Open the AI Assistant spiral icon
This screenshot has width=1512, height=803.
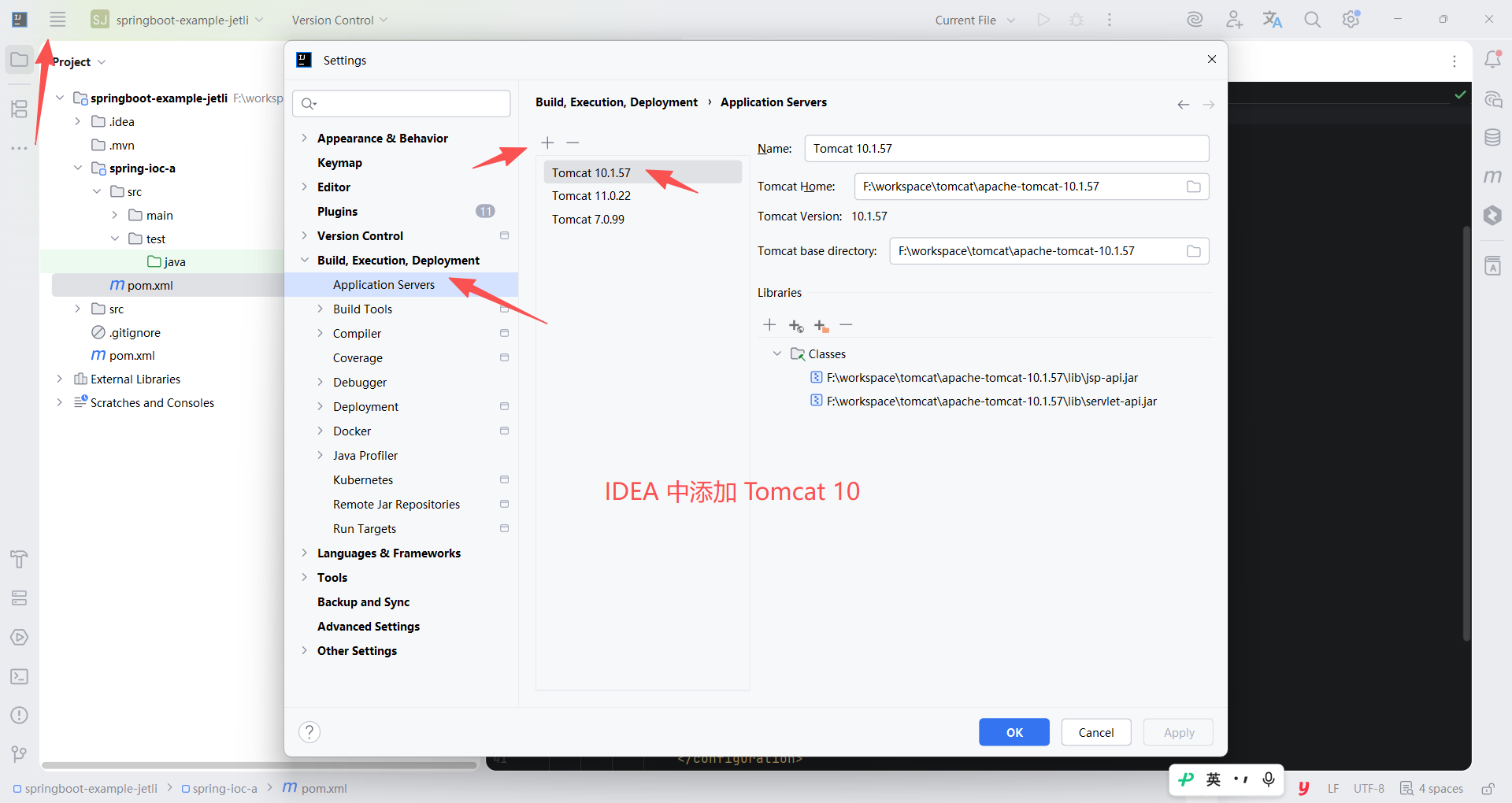coord(1195,20)
